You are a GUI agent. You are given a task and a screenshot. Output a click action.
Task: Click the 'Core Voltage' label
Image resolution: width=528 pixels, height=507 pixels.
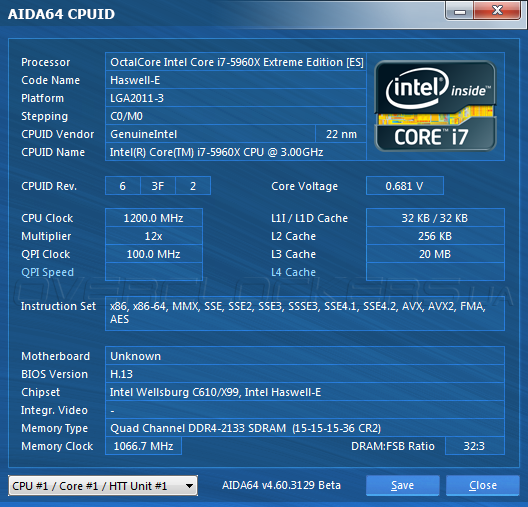(304, 186)
